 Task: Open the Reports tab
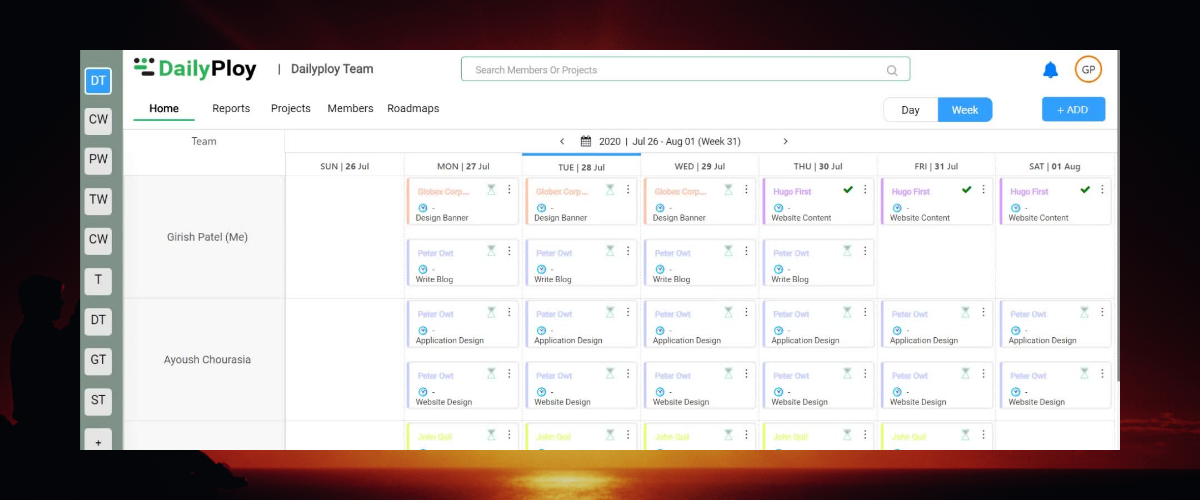231,109
